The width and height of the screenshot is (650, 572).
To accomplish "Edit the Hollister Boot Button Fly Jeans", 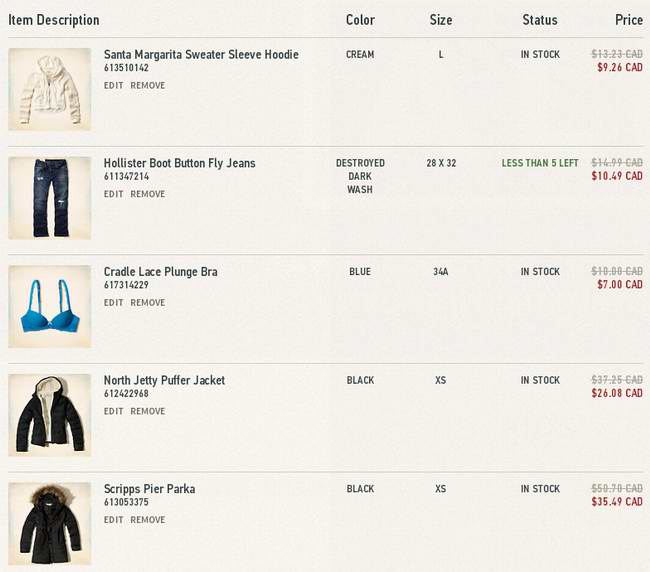I will (x=114, y=194).
